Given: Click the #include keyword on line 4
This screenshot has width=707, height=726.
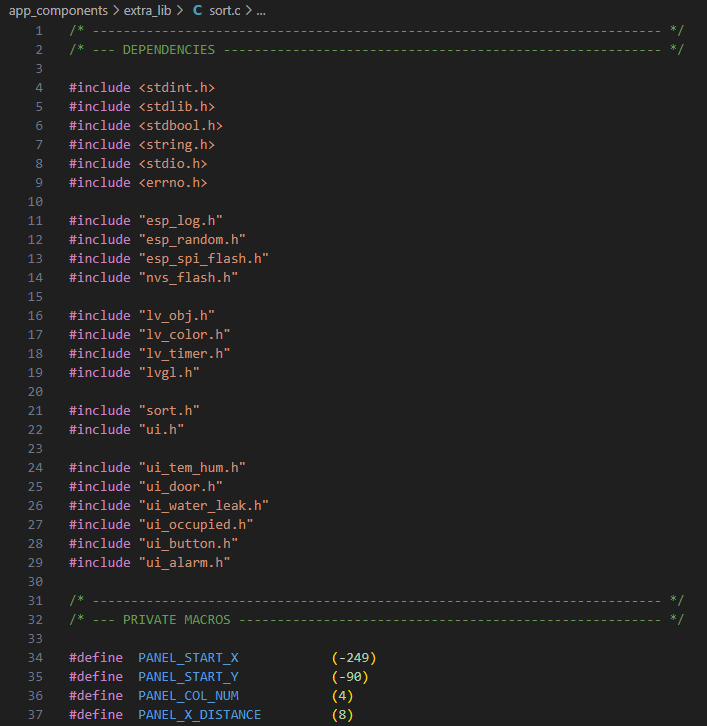Looking at the screenshot, I should 100,88.
